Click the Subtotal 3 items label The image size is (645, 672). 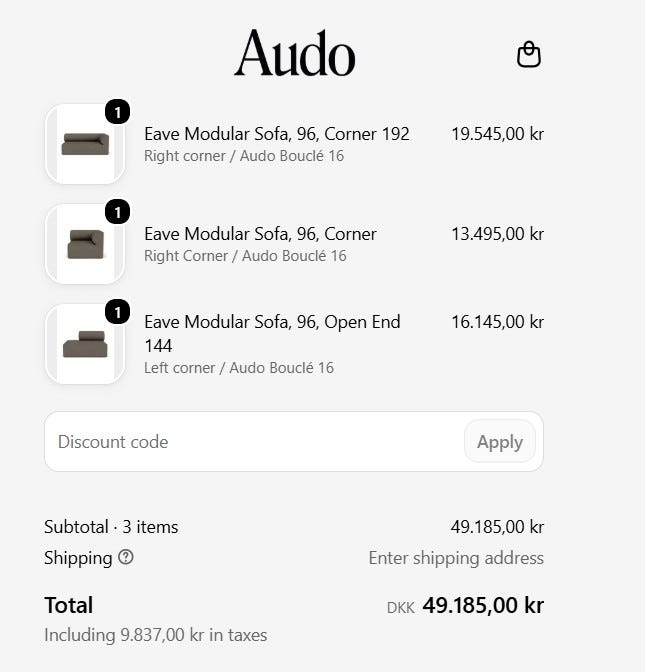click(111, 527)
